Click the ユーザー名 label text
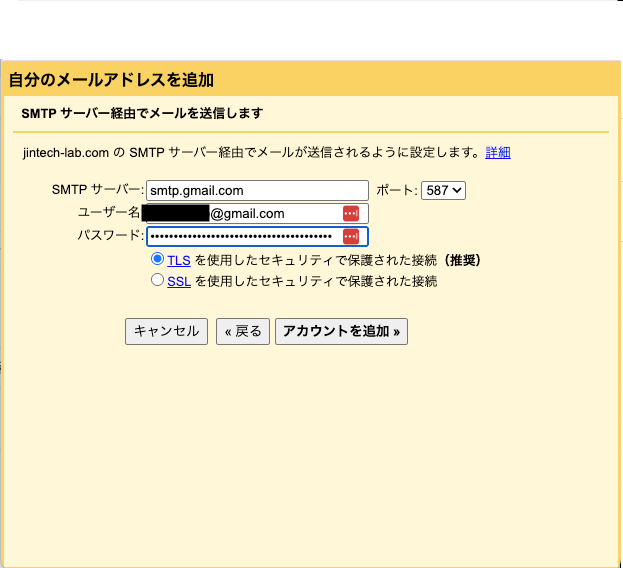 tap(108, 213)
